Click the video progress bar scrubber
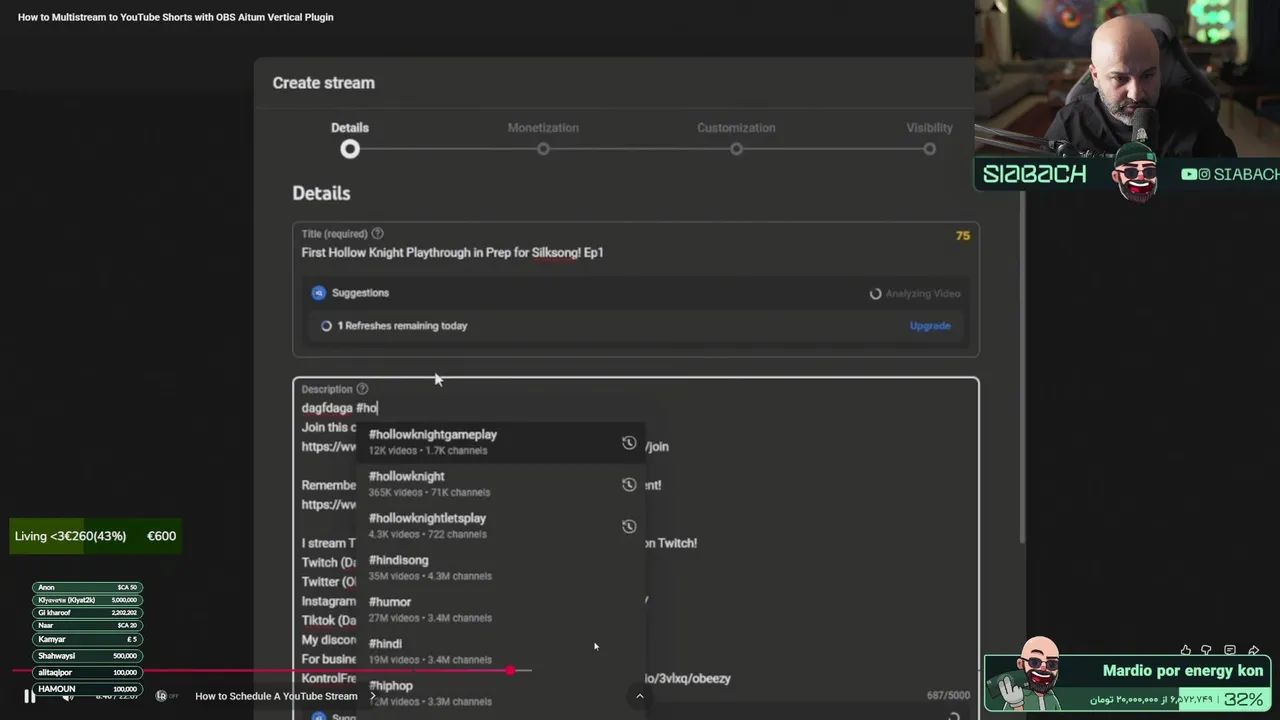The width and height of the screenshot is (1280, 720). pyautogui.click(x=511, y=671)
